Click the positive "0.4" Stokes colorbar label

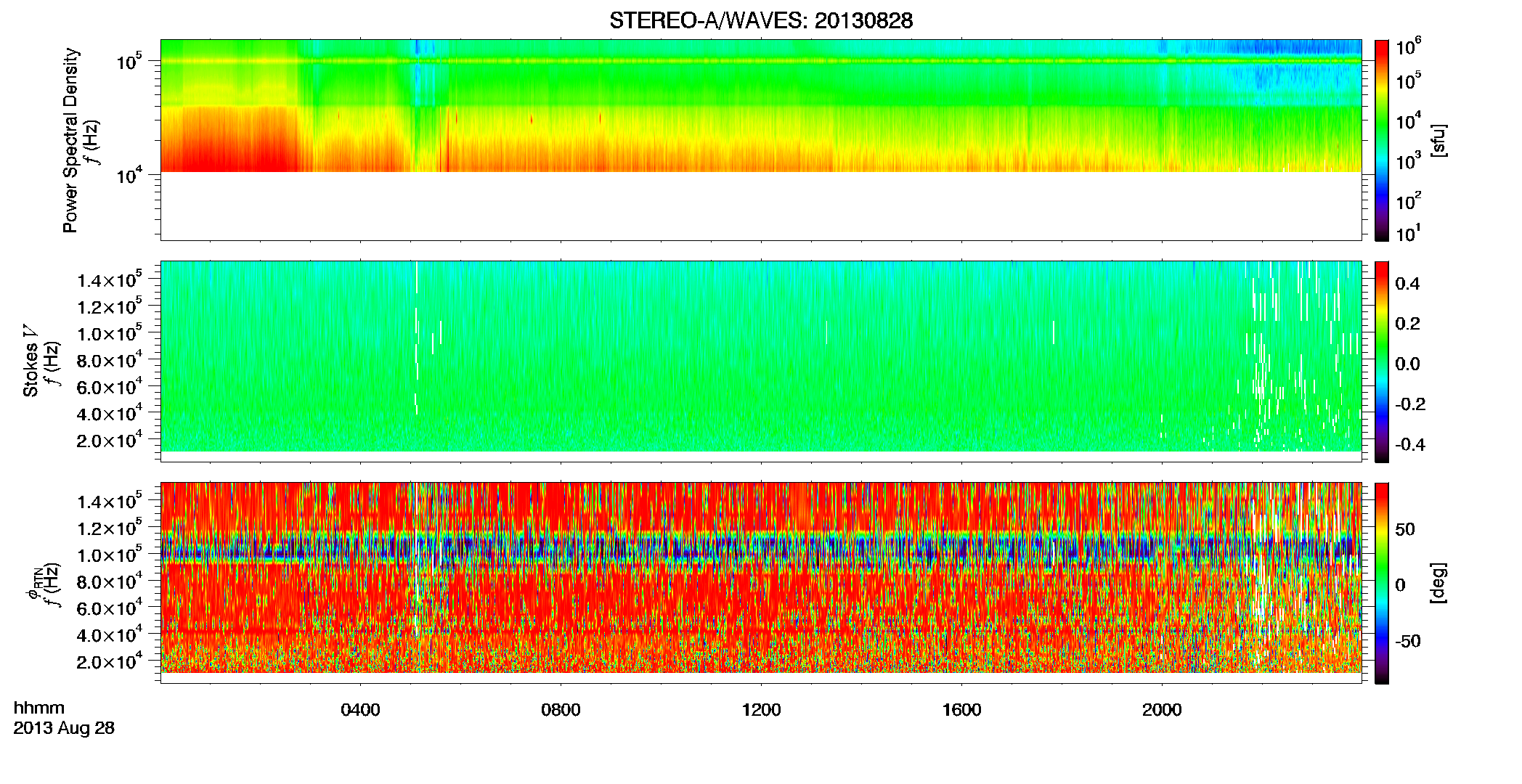(x=1408, y=284)
